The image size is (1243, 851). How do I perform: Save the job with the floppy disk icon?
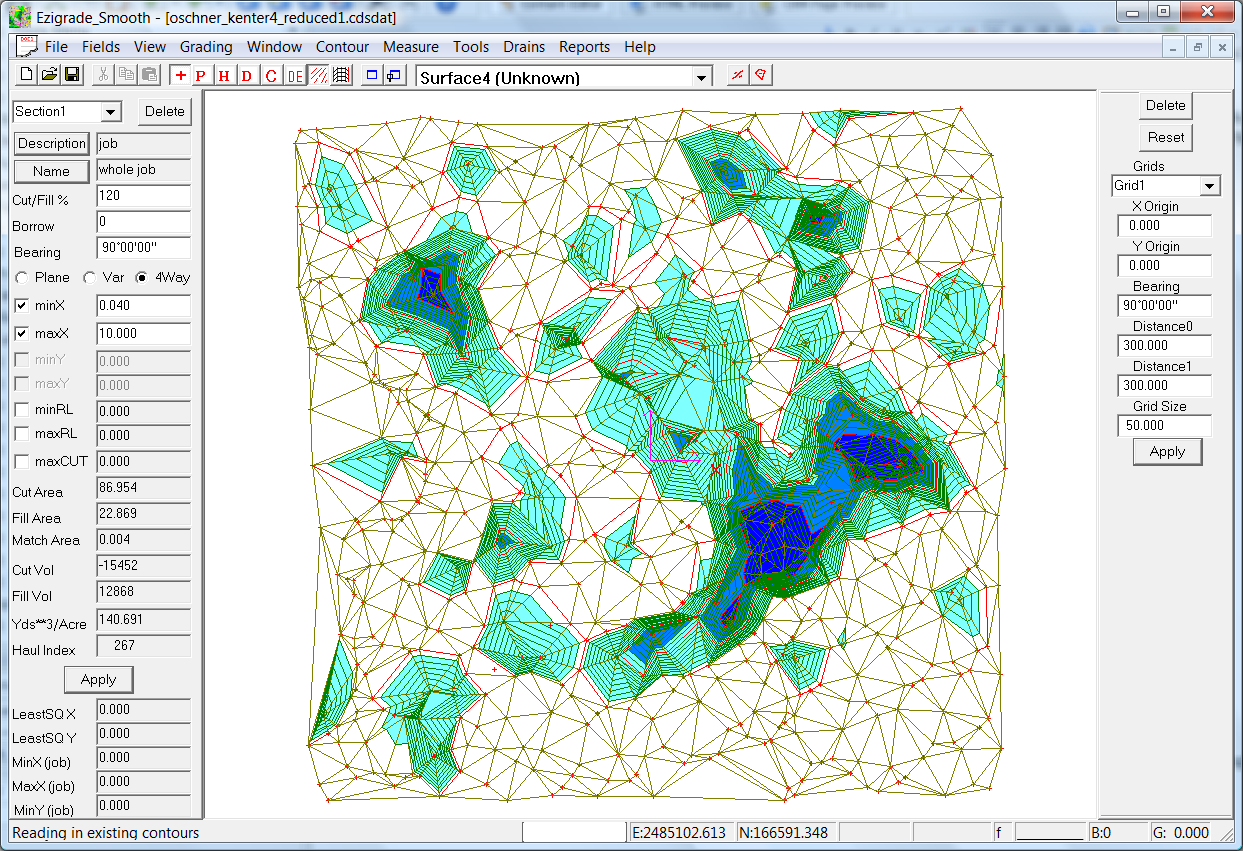(x=72, y=75)
